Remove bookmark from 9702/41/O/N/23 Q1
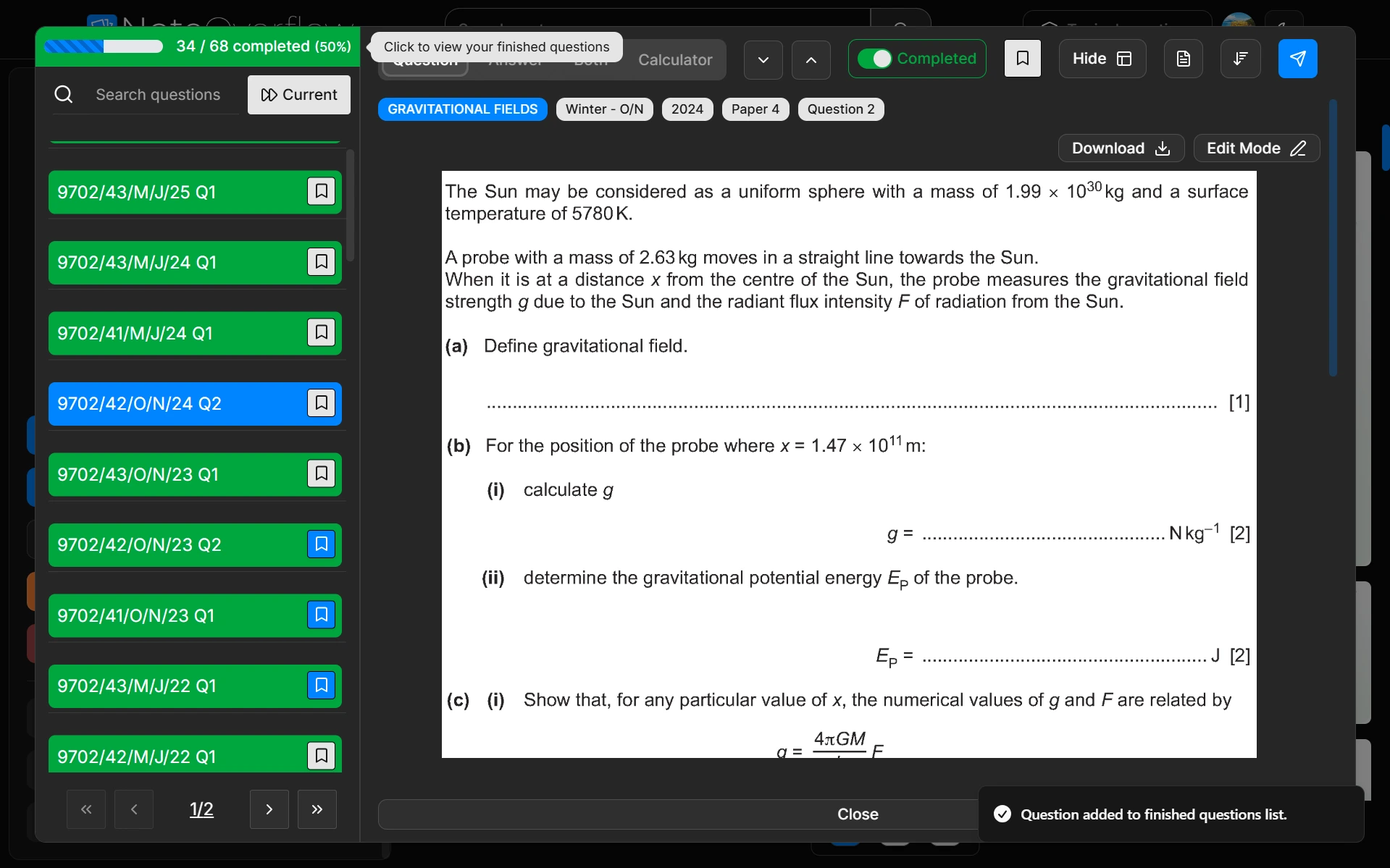Viewport: 1390px width, 868px height. [x=321, y=615]
